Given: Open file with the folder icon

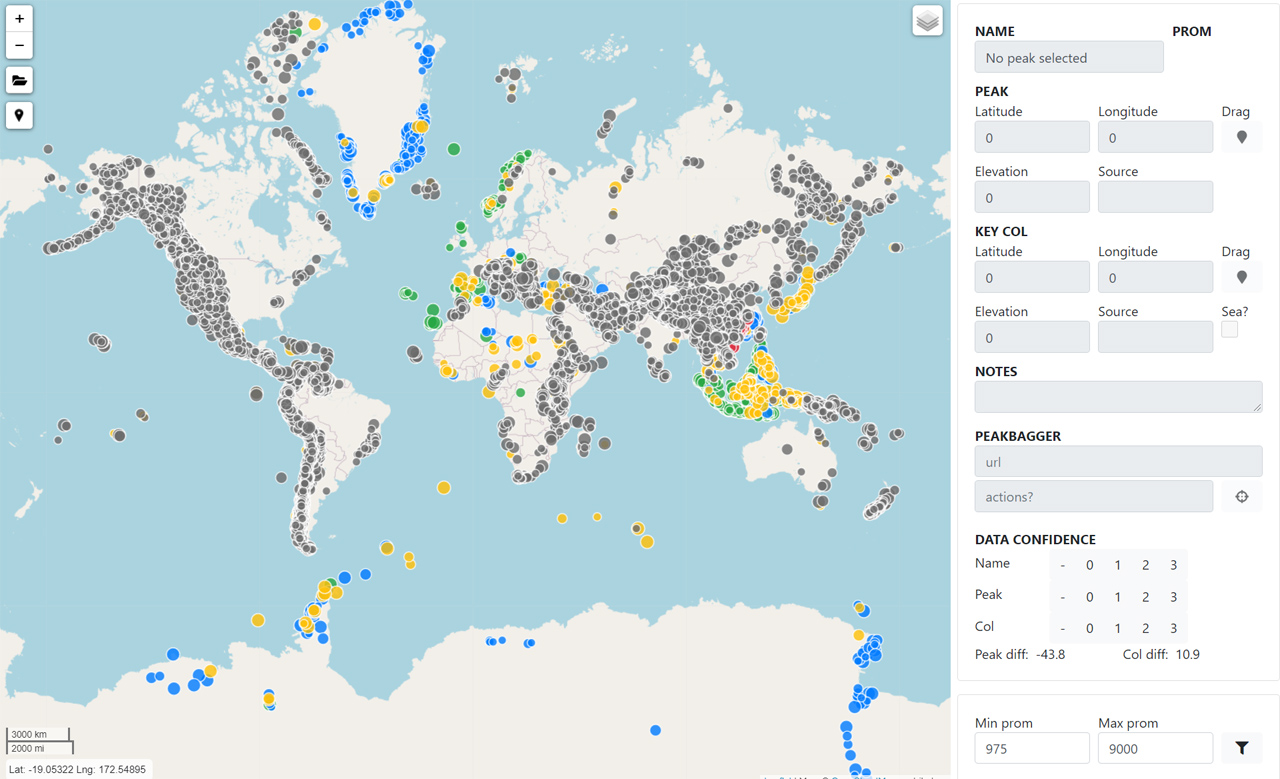Looking at the screenshot, I should tap(19, 80).
